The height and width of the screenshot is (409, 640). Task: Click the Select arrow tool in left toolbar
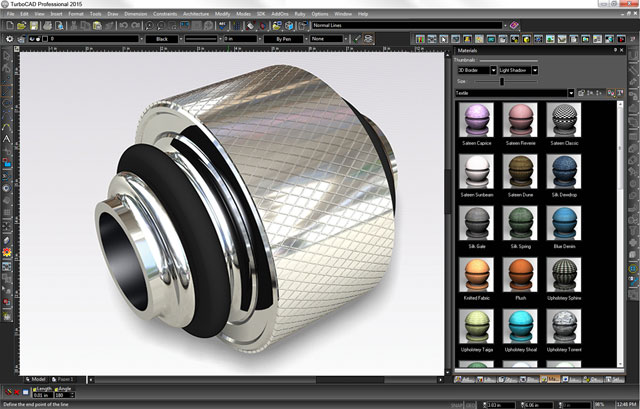coord(6,55)
